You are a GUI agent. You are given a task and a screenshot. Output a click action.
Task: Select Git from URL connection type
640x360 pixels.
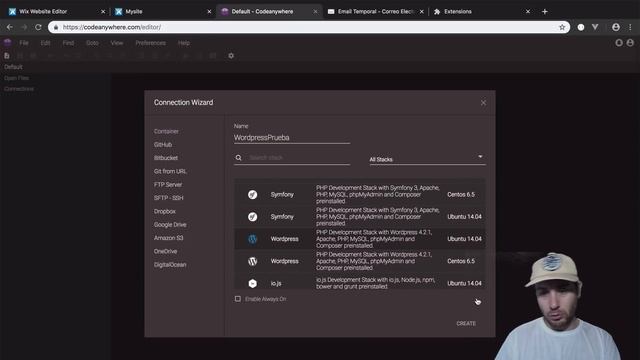click(x=170, y=171)
